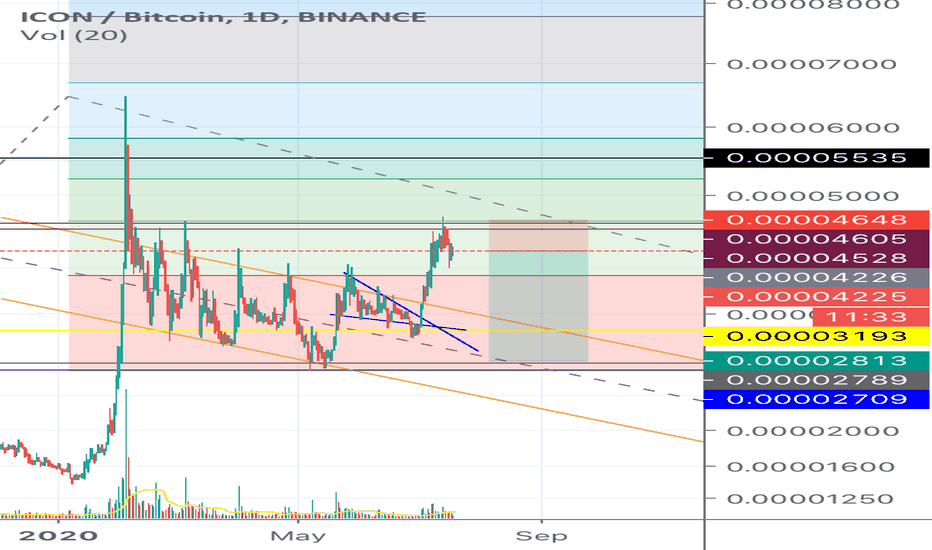
Task: Select the red-green short position box
Action: click(x=539, y=290)
